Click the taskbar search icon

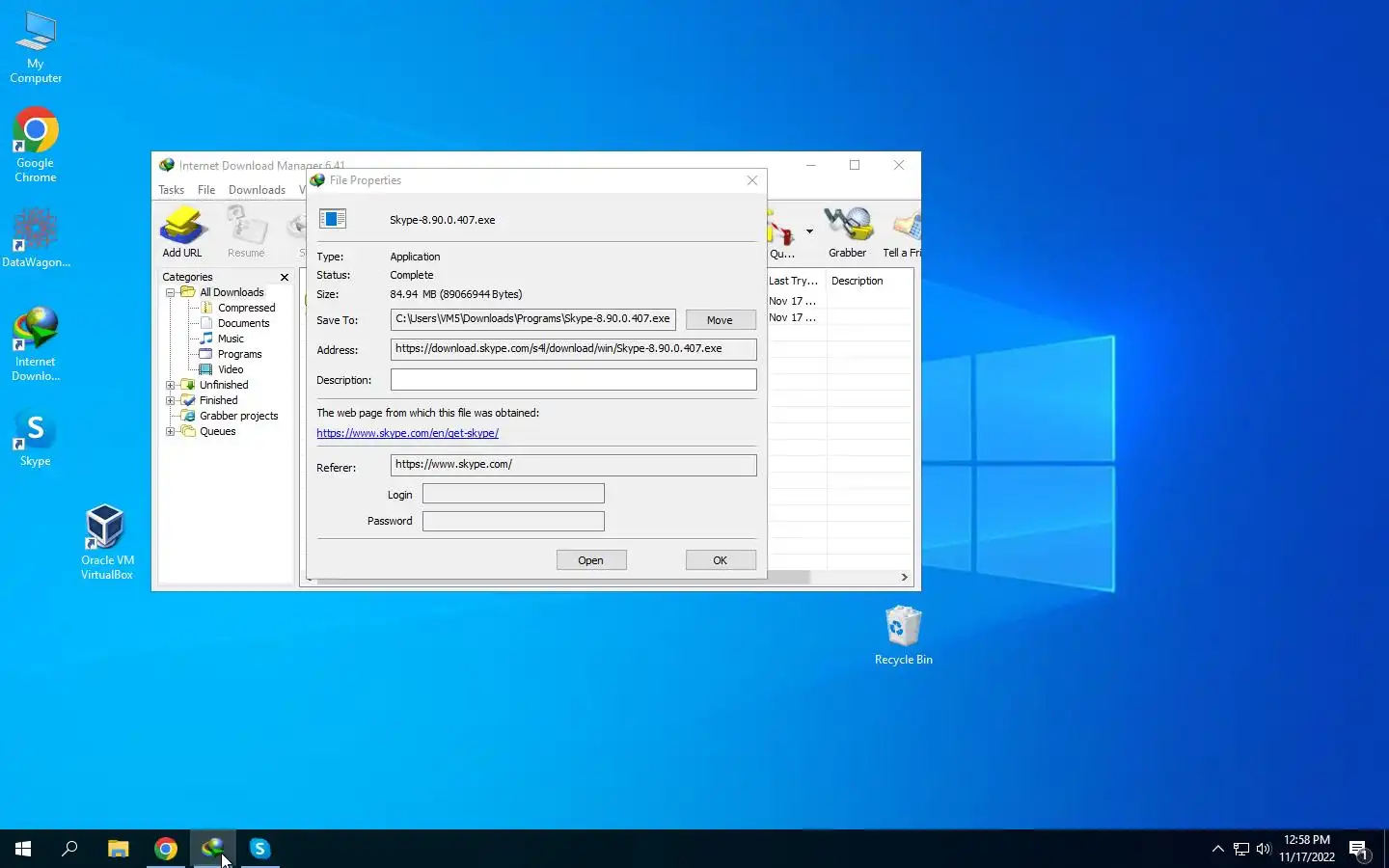69,849
